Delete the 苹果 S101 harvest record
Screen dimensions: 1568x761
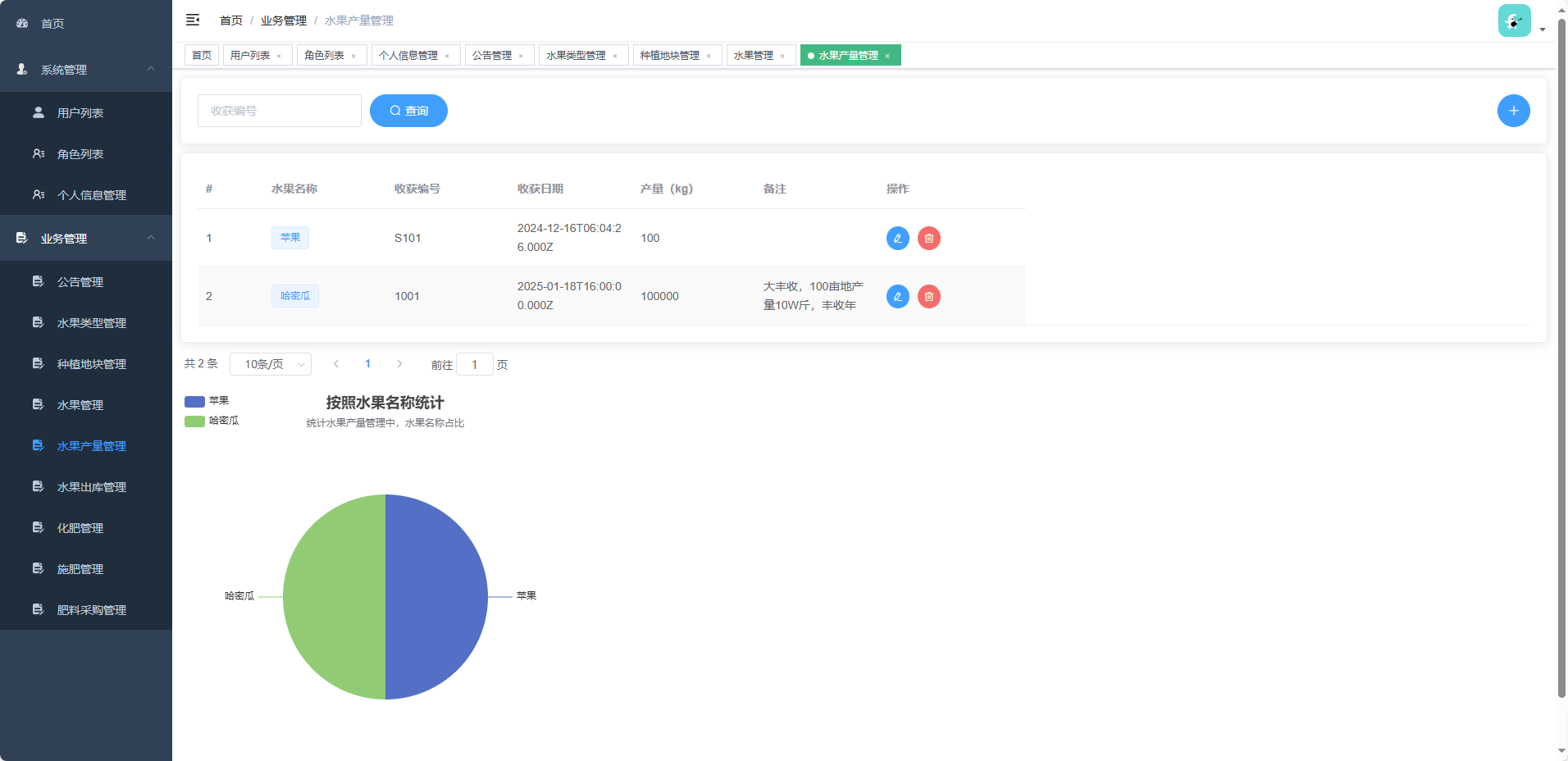[x=928, y=238]
